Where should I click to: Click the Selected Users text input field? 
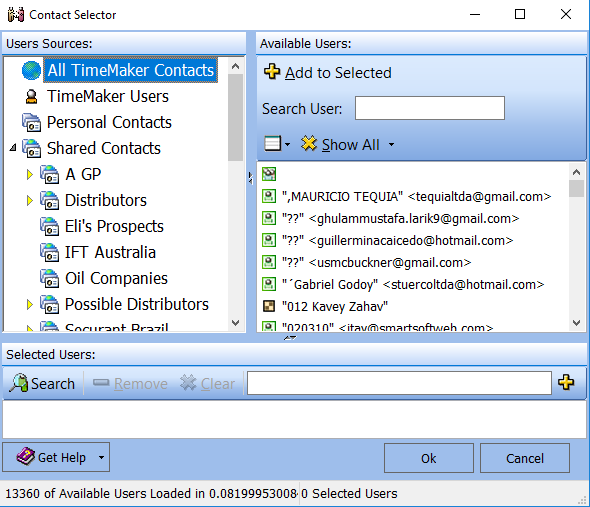click(x=399, y=383)
